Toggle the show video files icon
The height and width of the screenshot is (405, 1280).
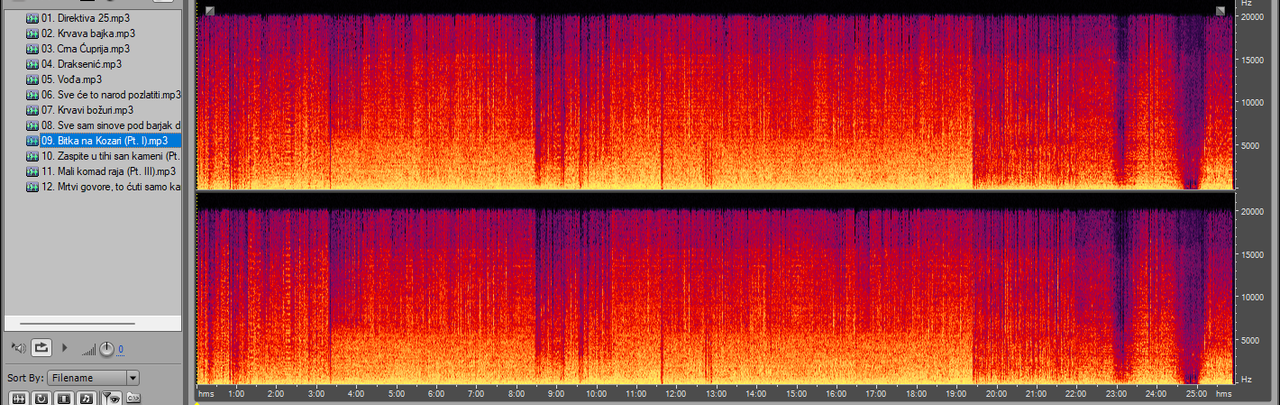63,398
